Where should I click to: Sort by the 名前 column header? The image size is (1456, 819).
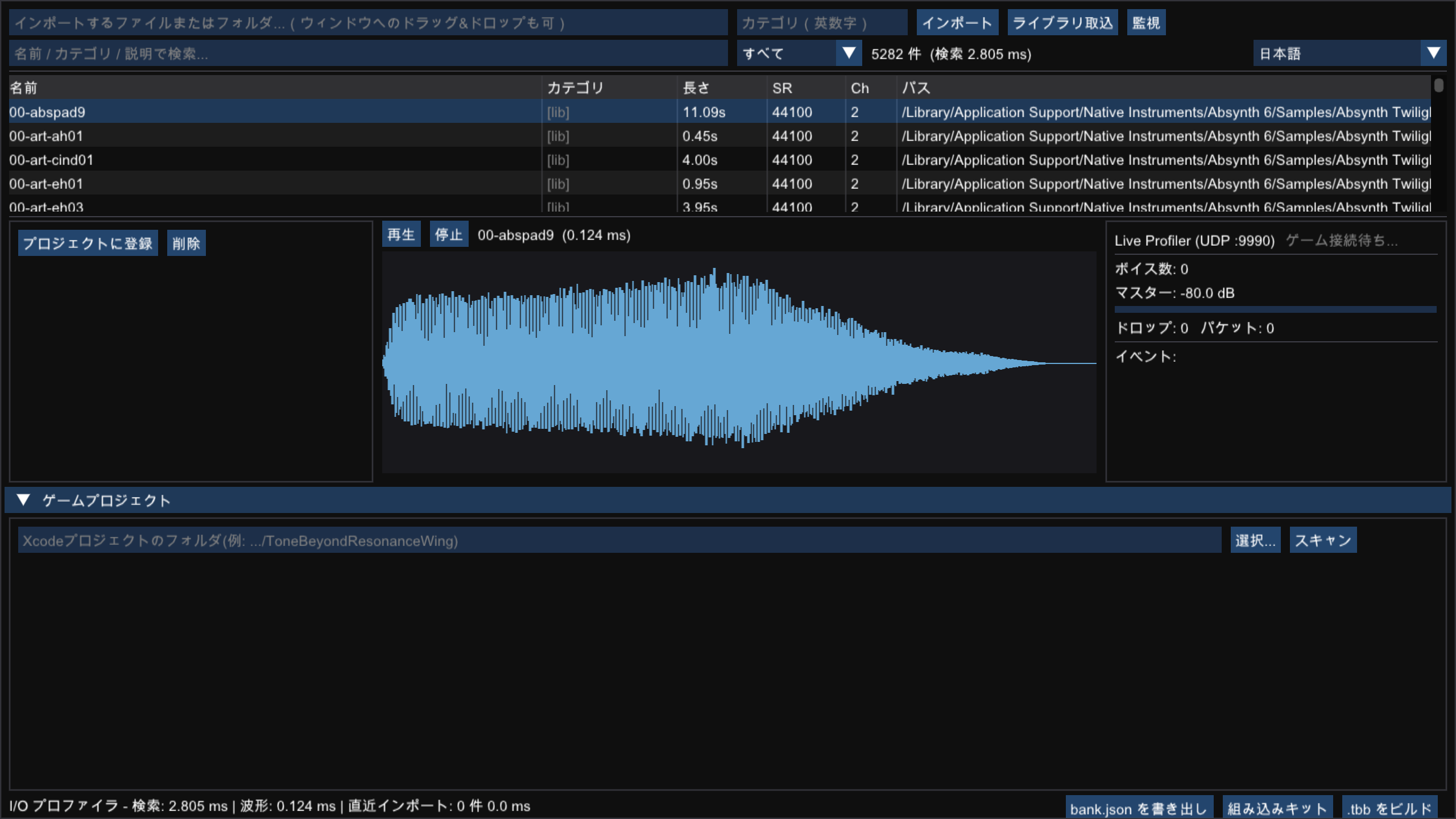(275, 88)
